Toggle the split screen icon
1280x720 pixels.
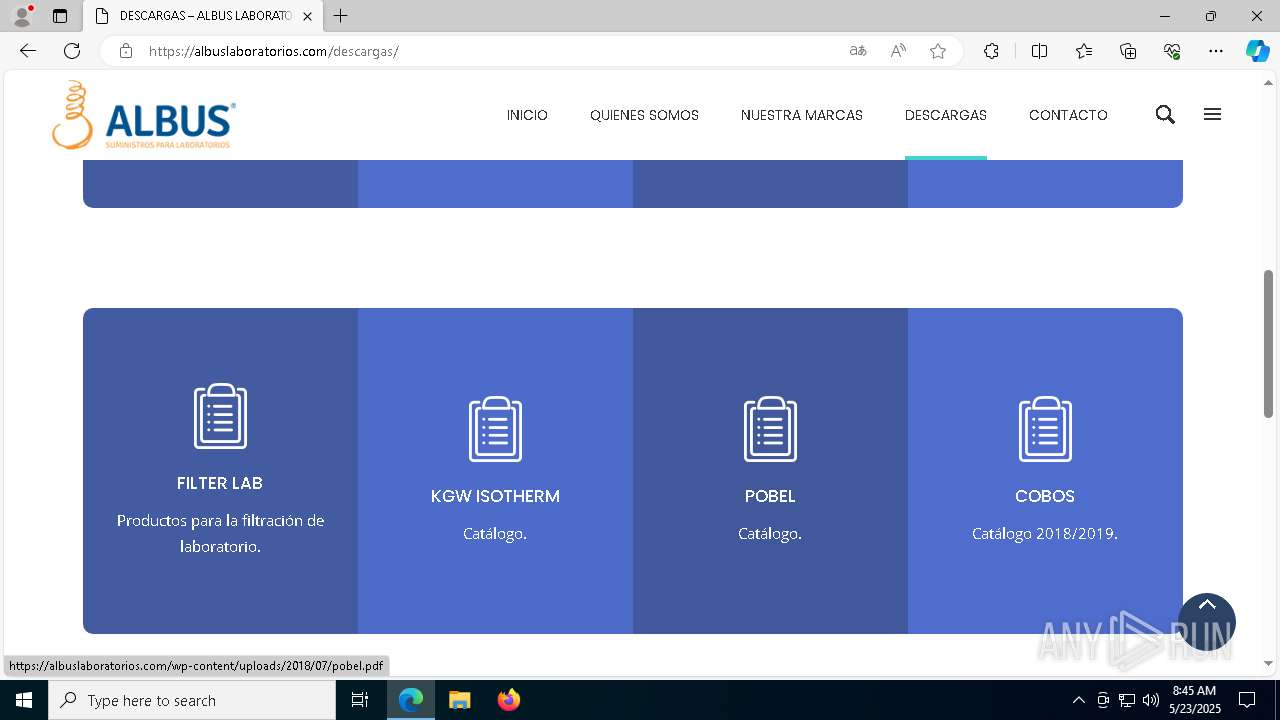(1039, 51)
